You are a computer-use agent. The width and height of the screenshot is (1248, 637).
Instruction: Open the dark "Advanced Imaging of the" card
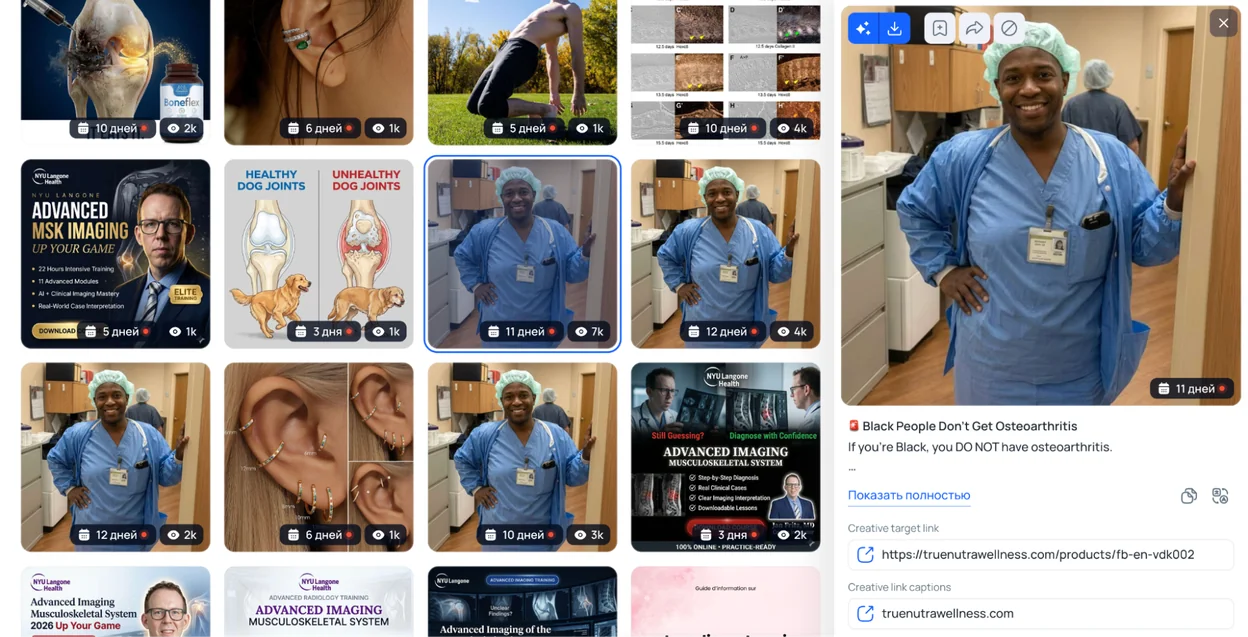click(x=522, y=602)
